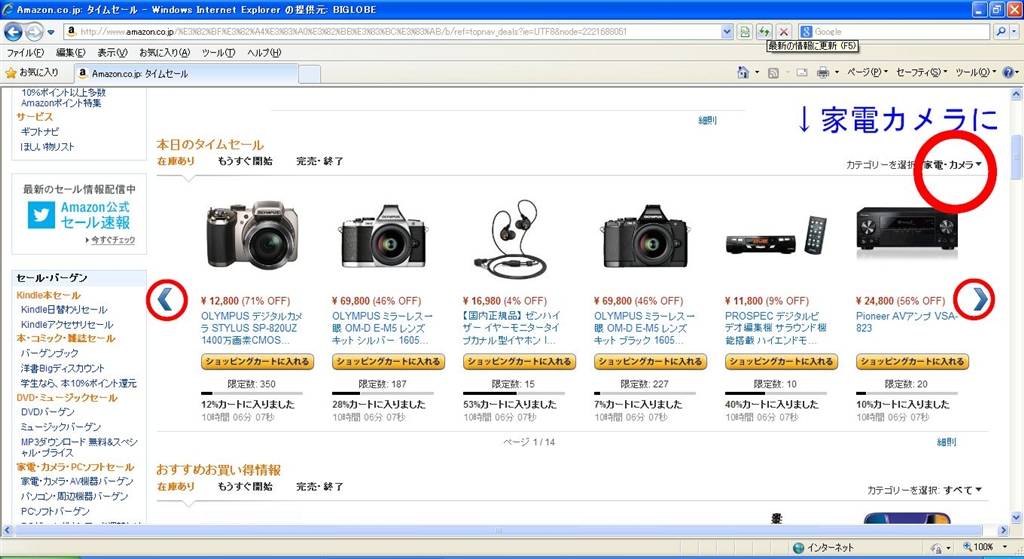Open the ヘルプ(H) menu
1024x559 pixels.
[x=264, y=53]
